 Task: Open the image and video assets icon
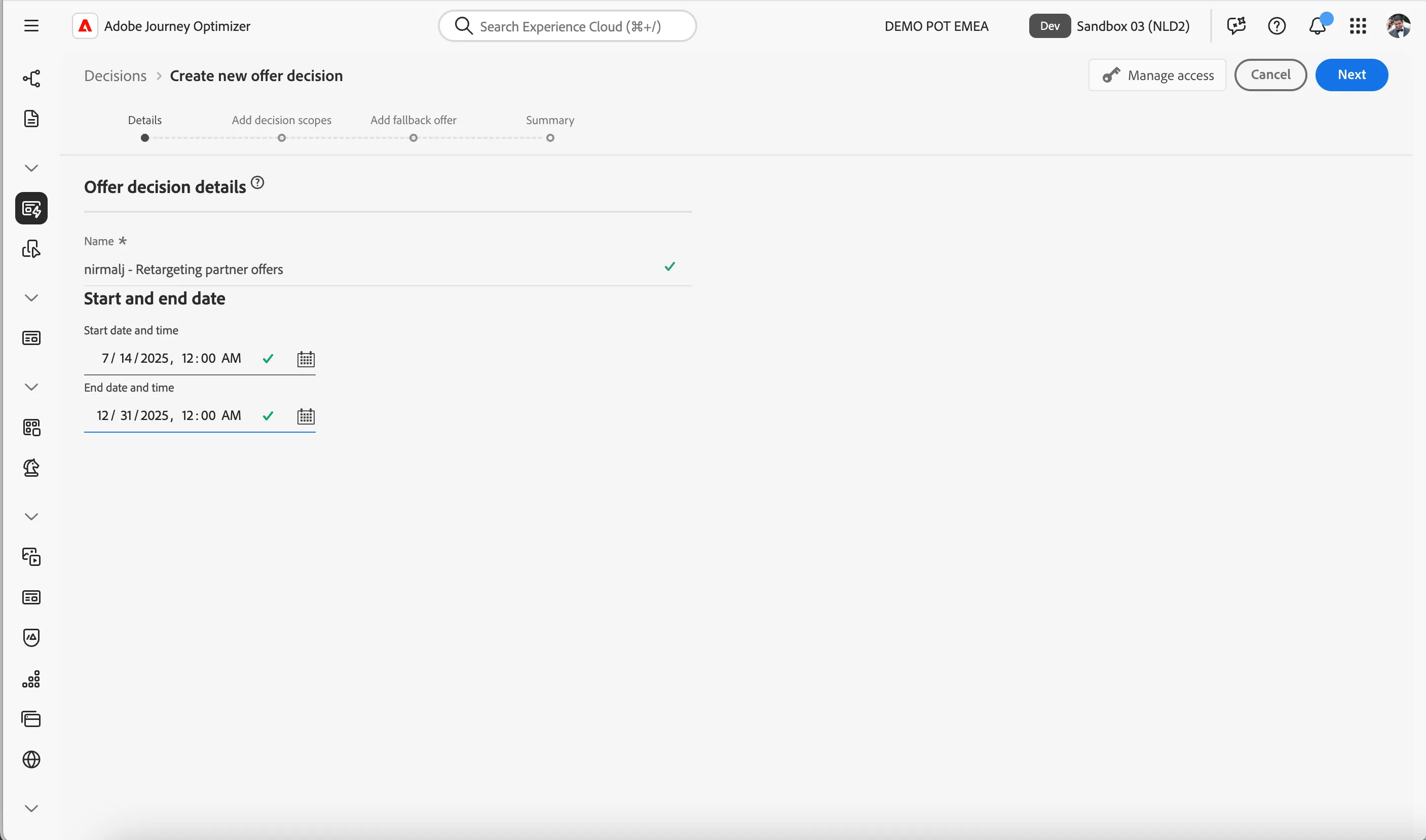tap(31, 557)
